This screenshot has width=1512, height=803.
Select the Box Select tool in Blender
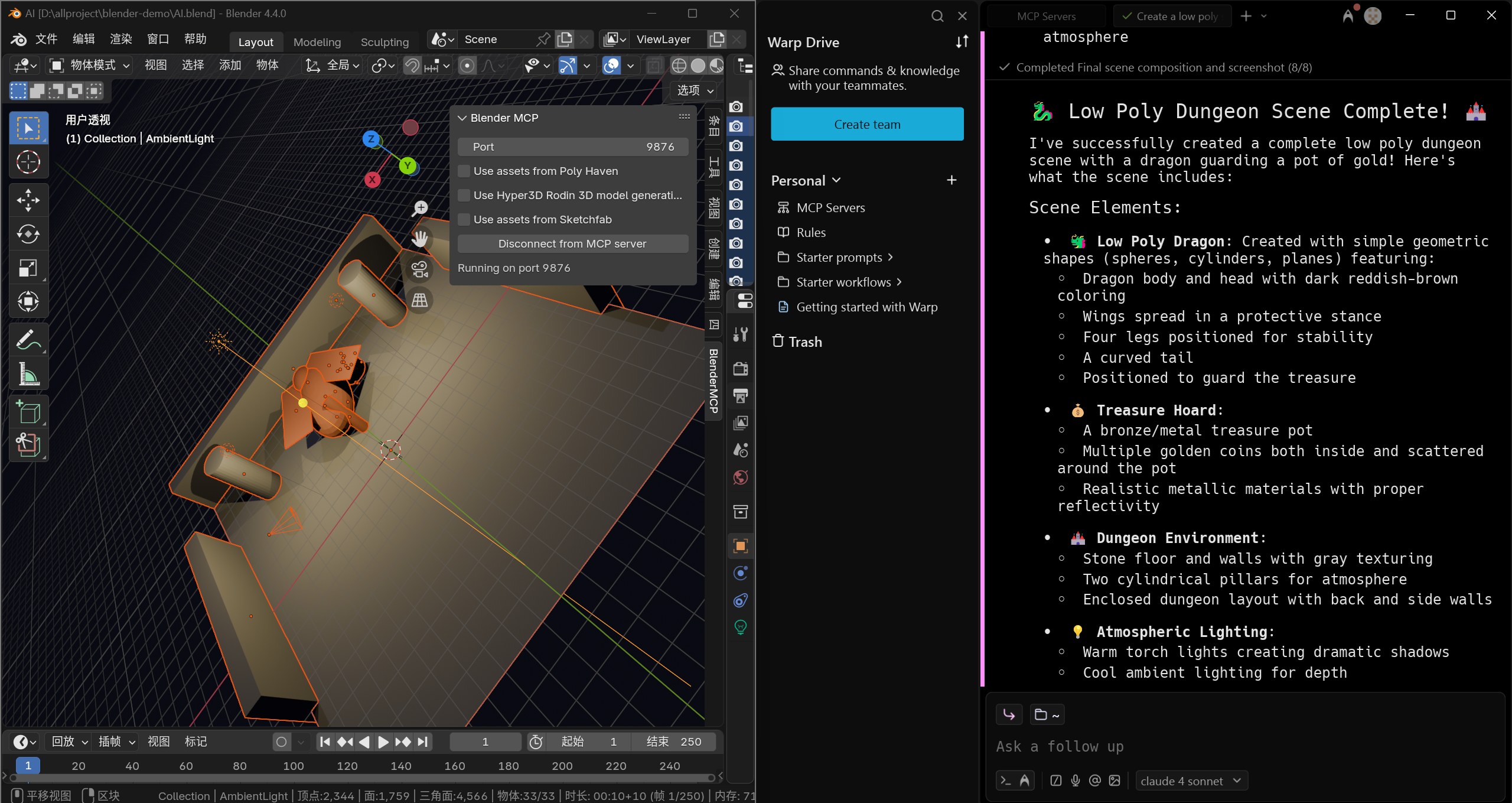tap(28, 128)
